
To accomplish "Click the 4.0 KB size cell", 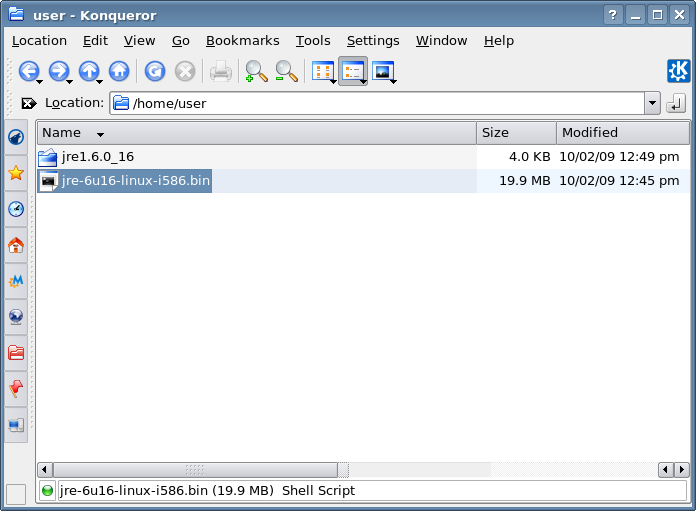I will coord(530,157).
